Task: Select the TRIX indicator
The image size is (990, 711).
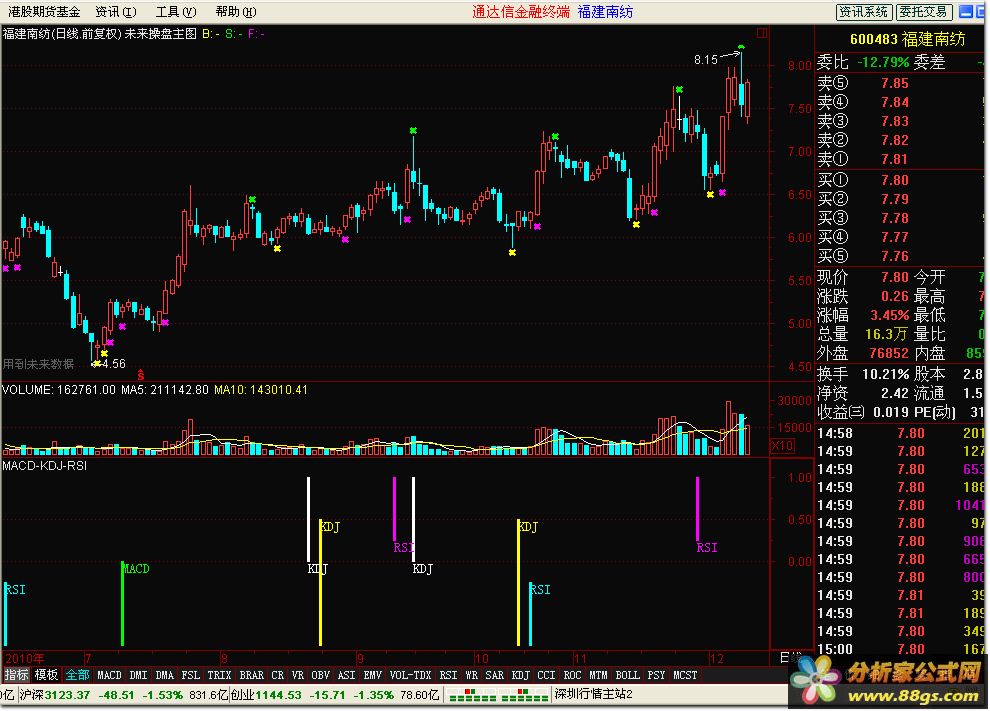Action: (219, 675)
